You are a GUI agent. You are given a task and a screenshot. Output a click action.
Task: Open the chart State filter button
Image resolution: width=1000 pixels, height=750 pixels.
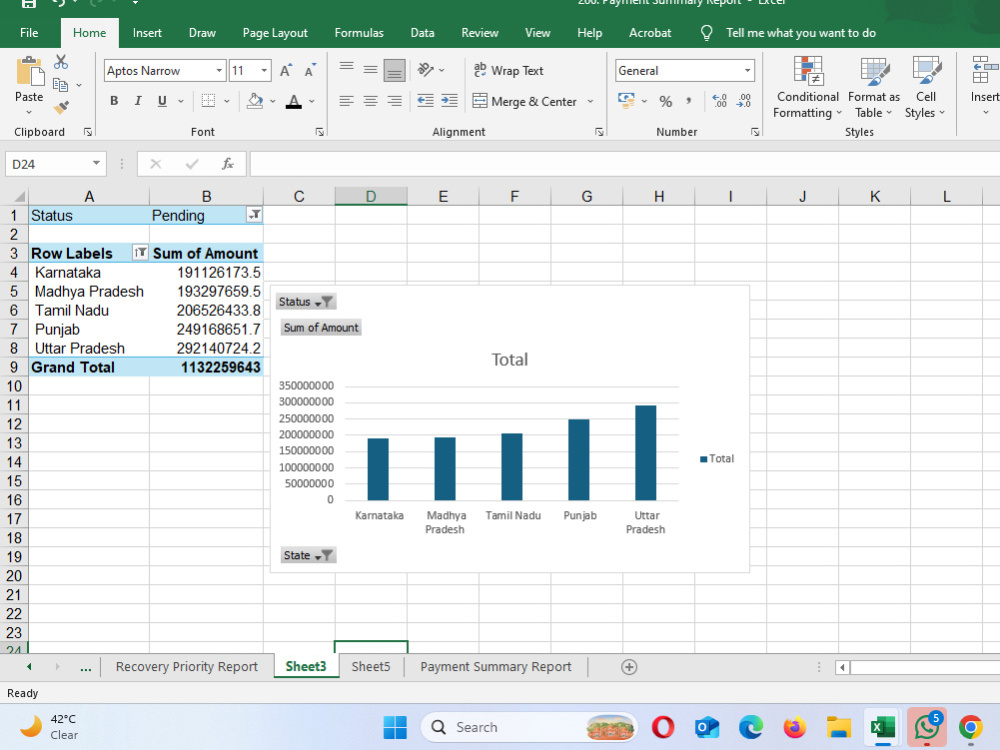coord(308,555)
